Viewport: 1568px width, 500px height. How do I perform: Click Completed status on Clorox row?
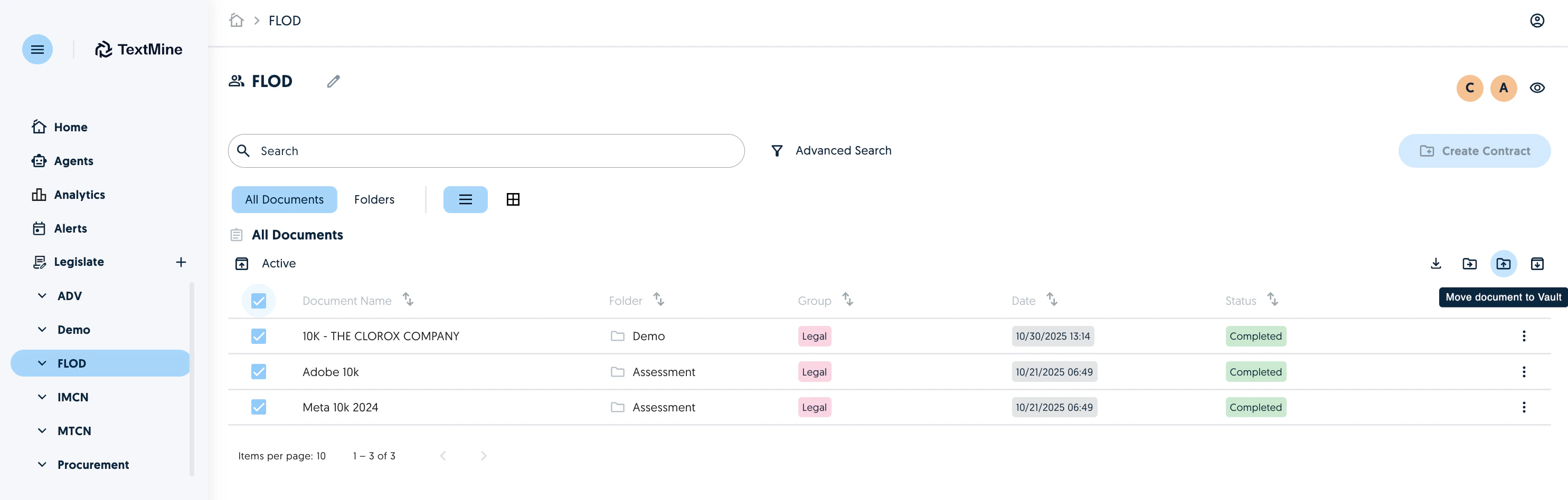[x=1255, y=336]
